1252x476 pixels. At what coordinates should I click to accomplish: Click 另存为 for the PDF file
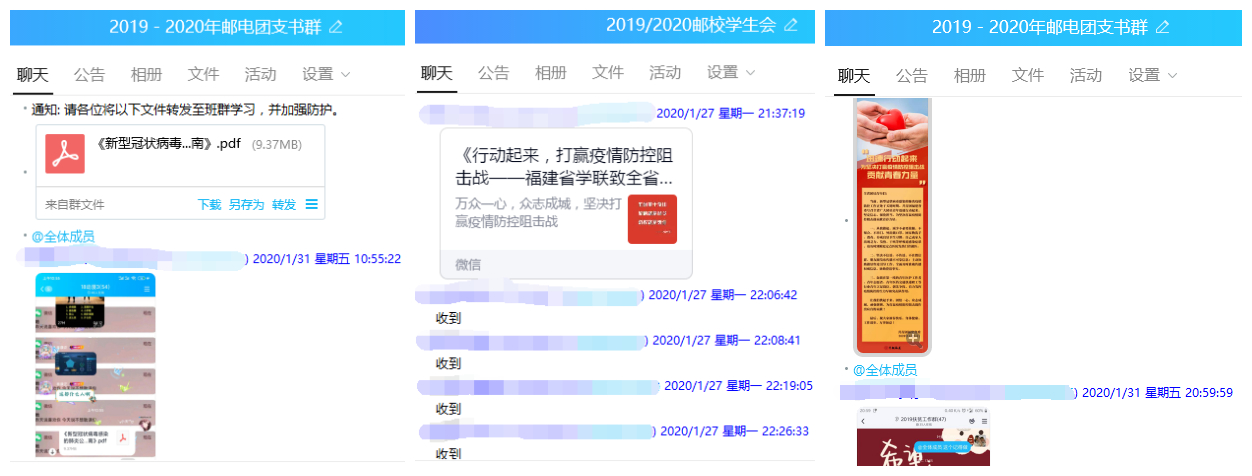[246, 204]
